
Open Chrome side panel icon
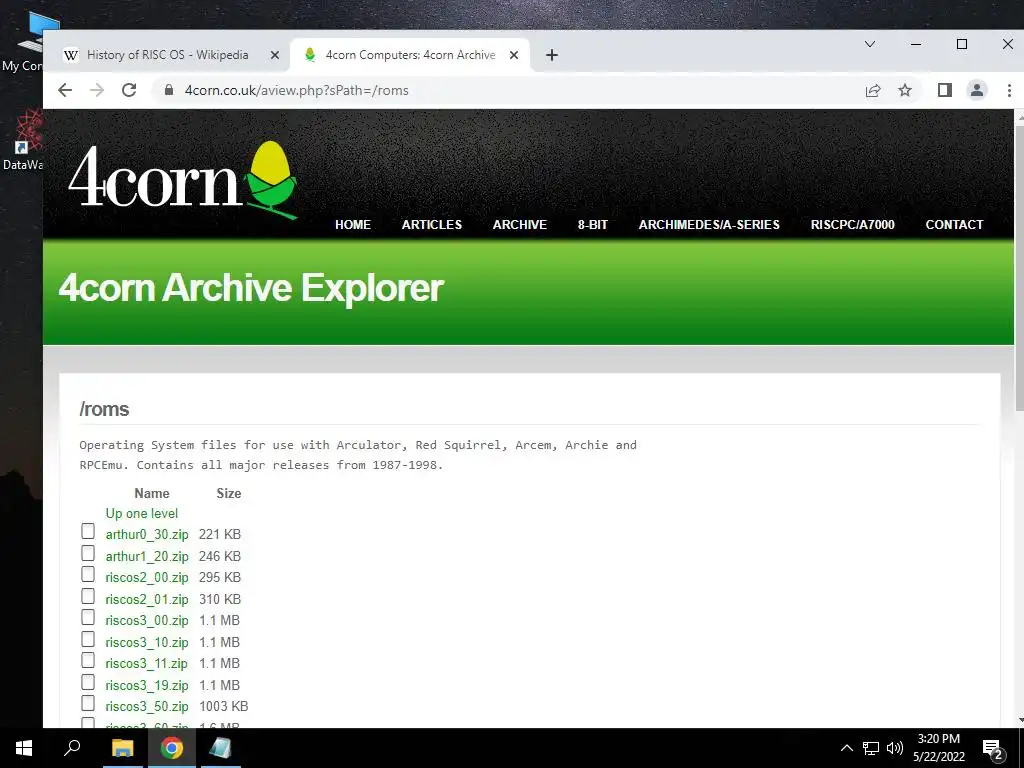(x=944, y=90)
